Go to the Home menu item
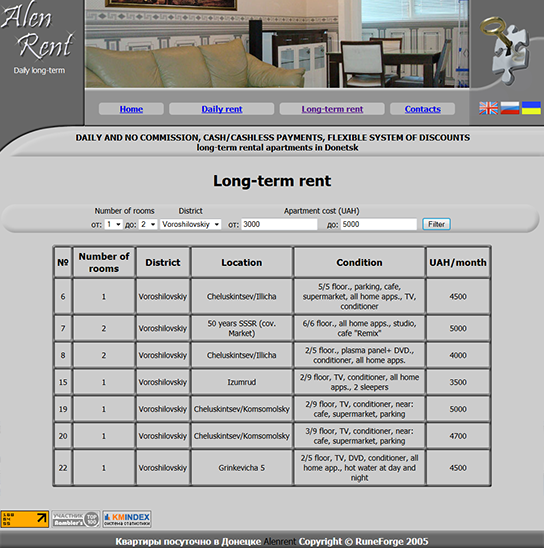The image size is (544, 548). tap(131, 109)
